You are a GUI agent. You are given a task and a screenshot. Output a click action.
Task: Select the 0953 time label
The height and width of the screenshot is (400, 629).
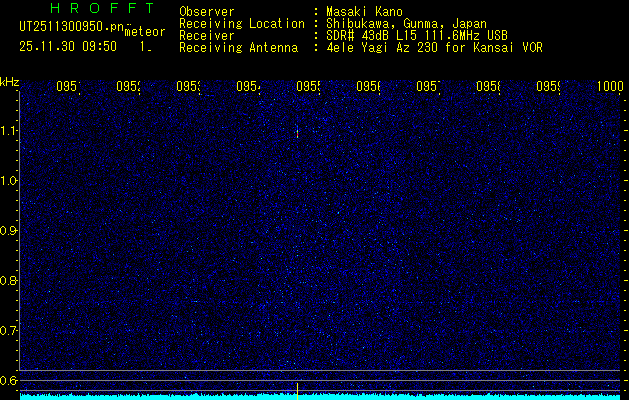(189, 86)
